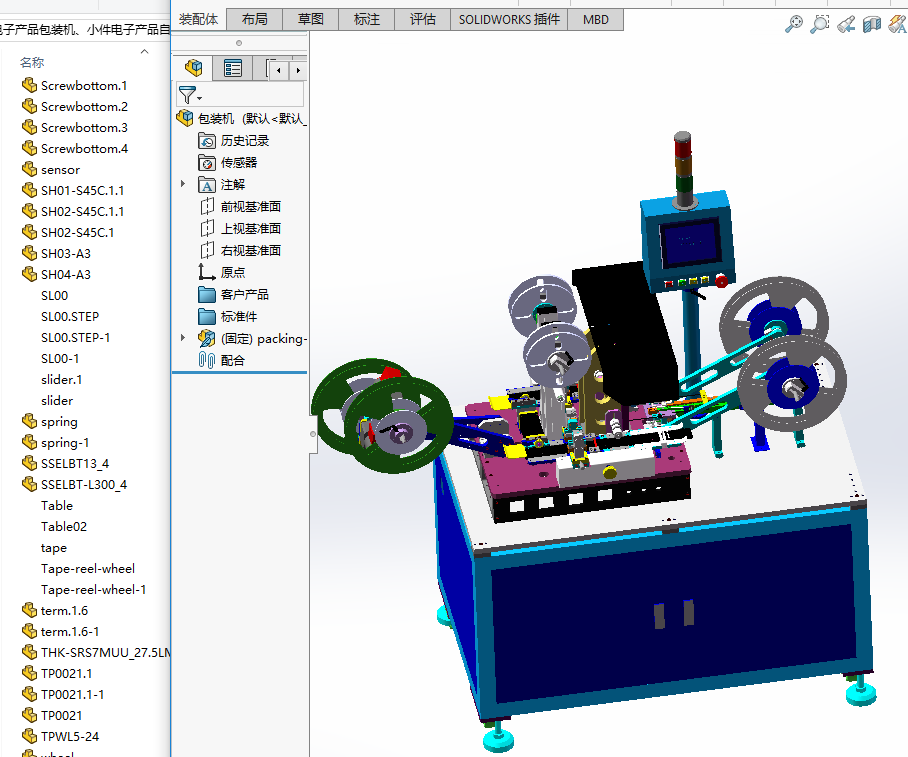
Task: Click the Previous View icon
Action: pyautogui.click(x=845, y=24)
